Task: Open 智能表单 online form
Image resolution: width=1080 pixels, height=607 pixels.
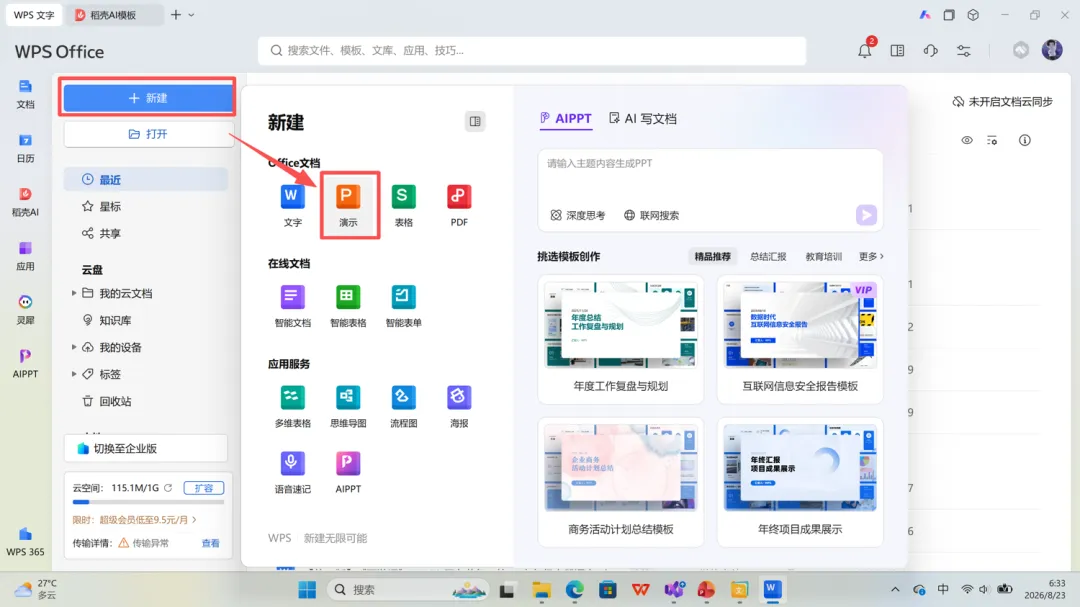Action: coord(403,306)
